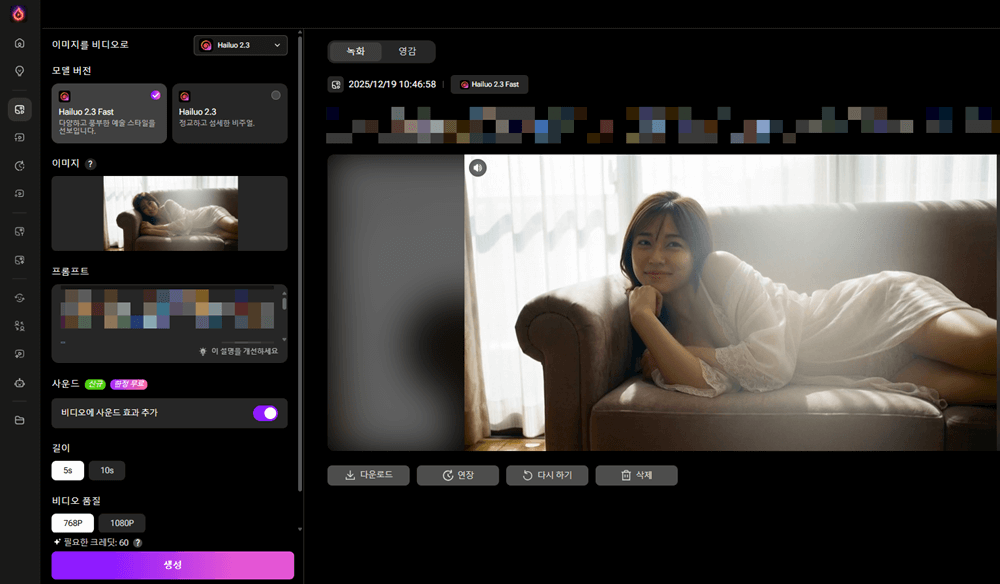The height and width of the screenshot is (584, 1000).
Task: Switch to the 영감 tab
Action: point(407,51)
